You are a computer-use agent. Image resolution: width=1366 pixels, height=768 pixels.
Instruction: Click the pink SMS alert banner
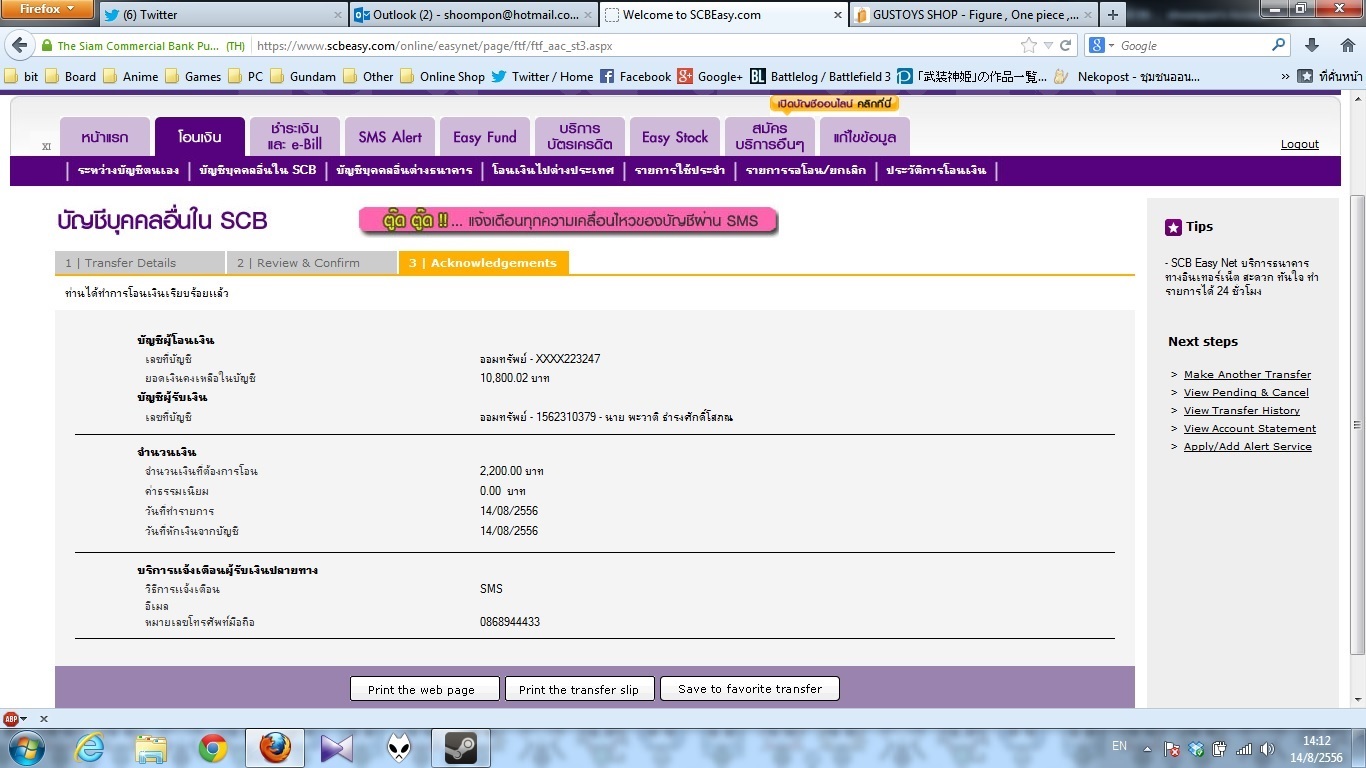click(x=568, y=220)
